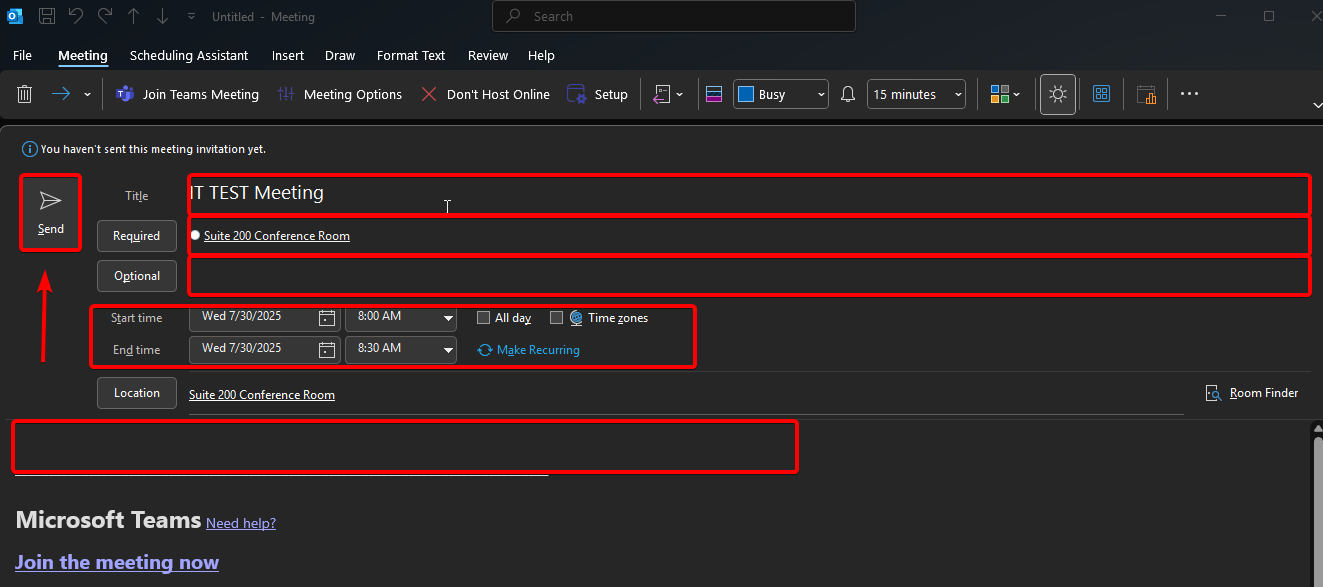Open the Insert tab
Image resolution: width=1323 pixels, height=587 pixels.
click(x=288, y=55)
